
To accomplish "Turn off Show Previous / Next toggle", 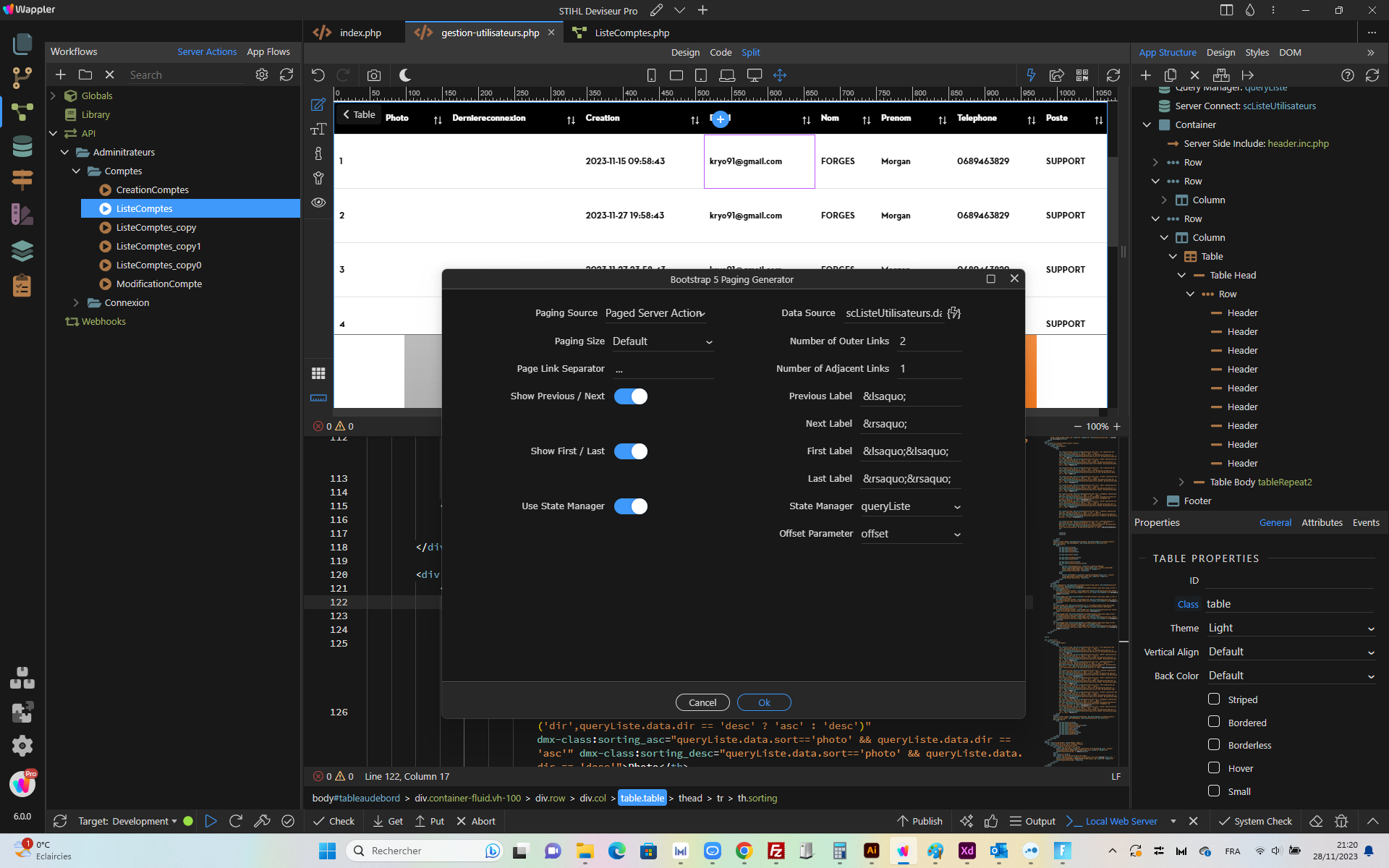I will [x=631, y=396].
